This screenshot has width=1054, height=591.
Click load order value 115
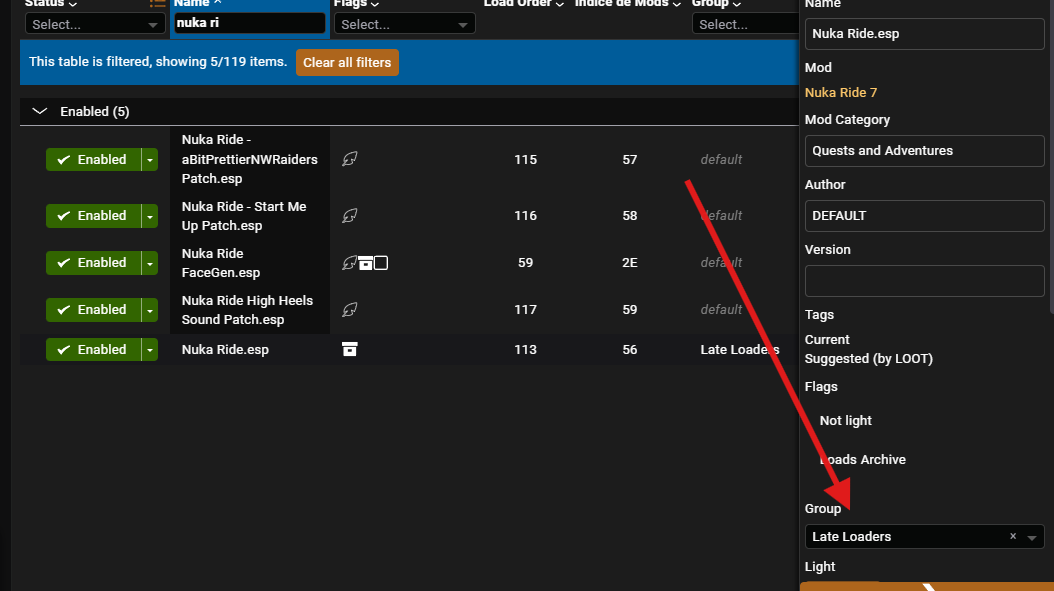tap(526, 159)
